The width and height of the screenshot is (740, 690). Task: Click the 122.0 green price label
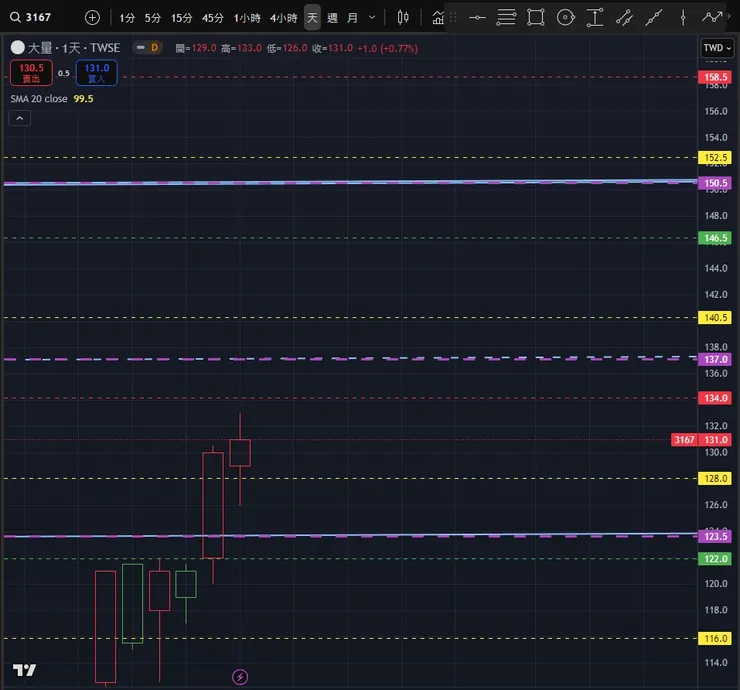coord(715,559)
